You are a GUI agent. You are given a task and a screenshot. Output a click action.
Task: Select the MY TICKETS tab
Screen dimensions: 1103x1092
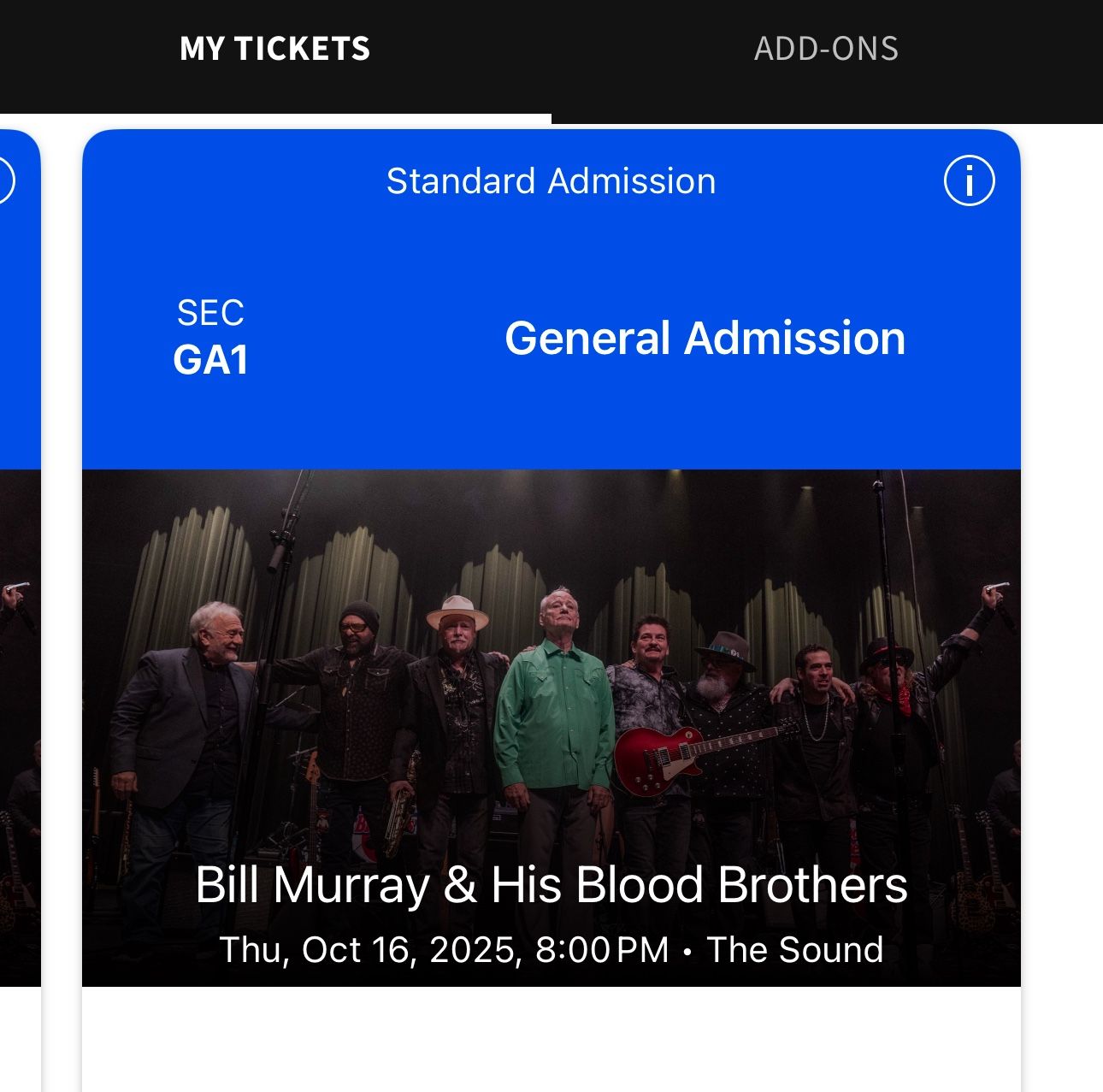tap(274, 50)
